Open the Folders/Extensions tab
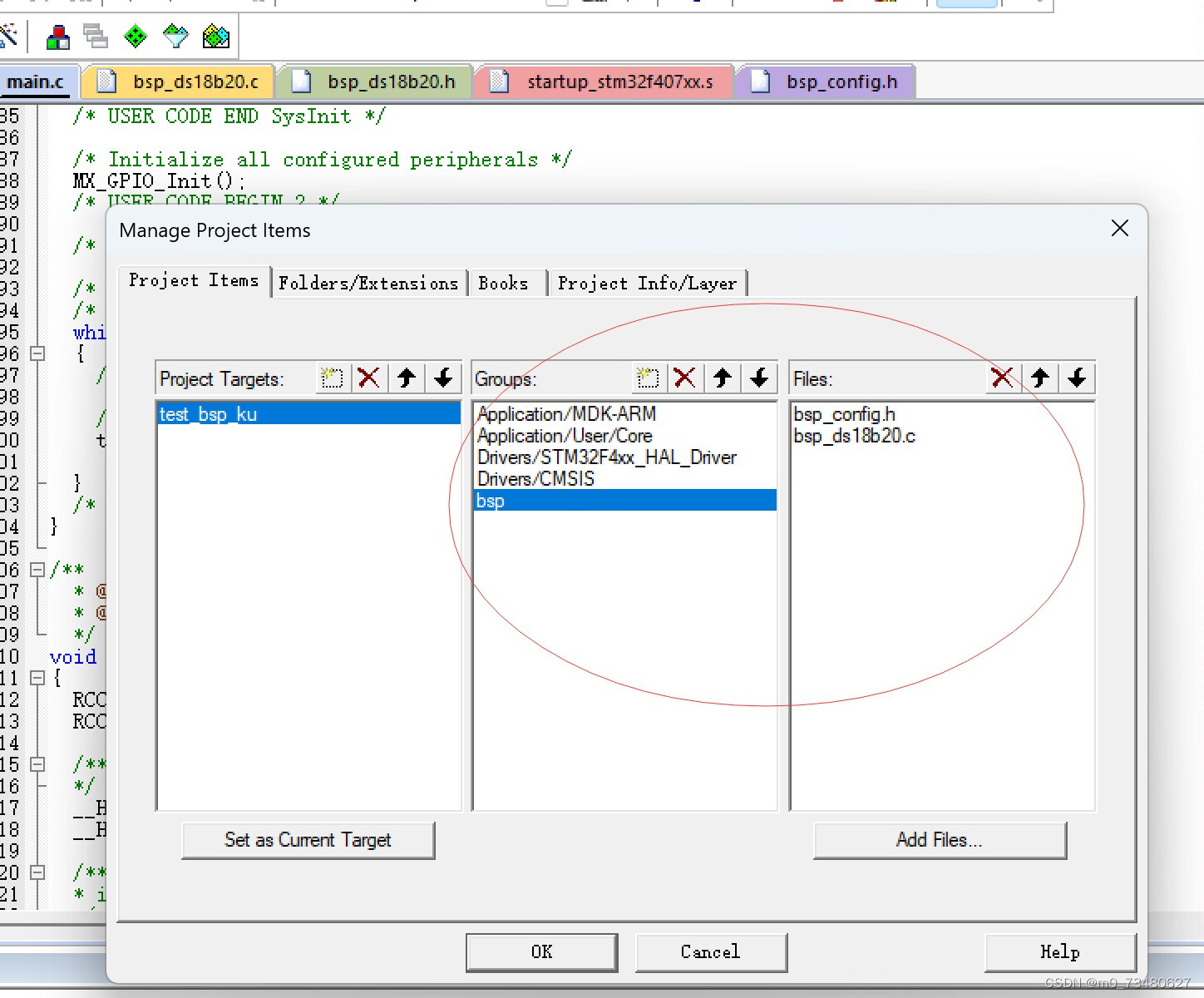Screen dimensions: 1204x998 [368, 283]
